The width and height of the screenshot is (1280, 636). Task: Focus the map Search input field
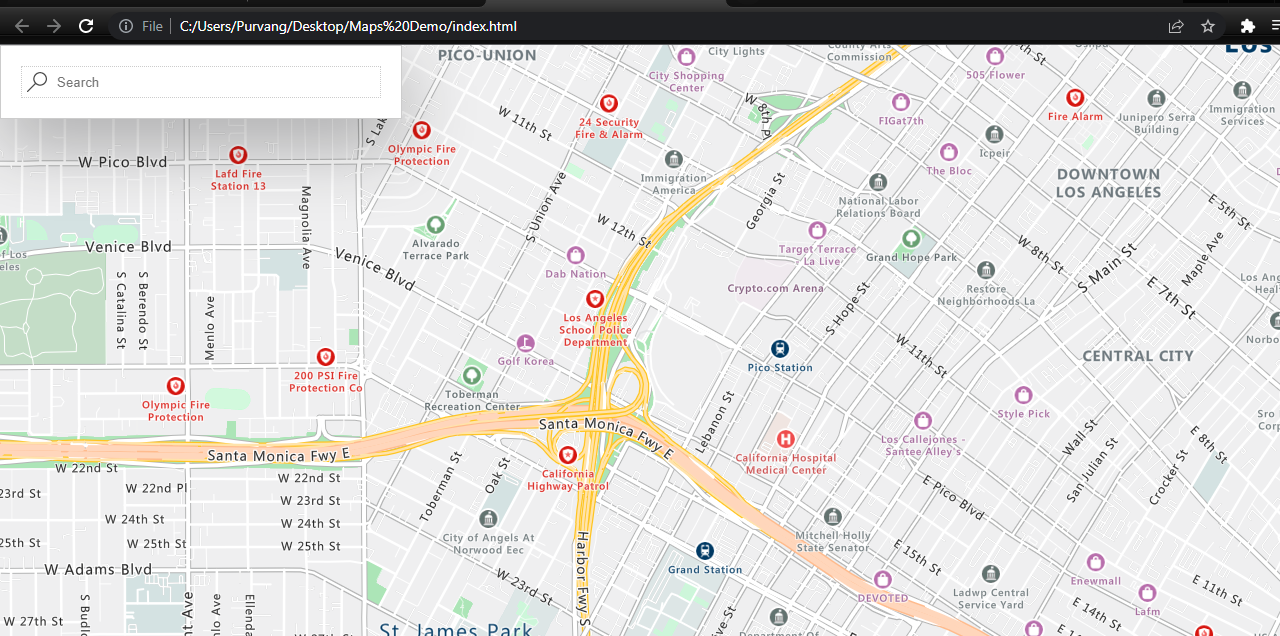[x=201, y=82]
